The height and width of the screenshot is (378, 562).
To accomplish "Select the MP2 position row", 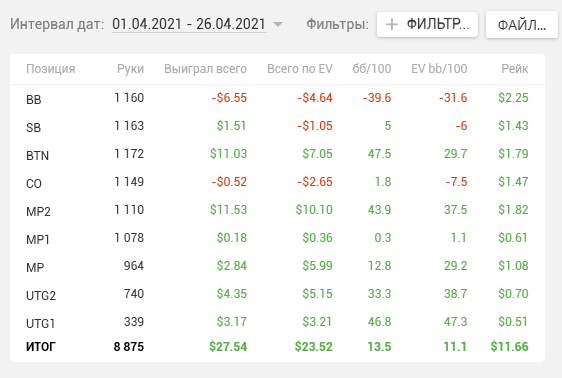I will pos(277,210).
